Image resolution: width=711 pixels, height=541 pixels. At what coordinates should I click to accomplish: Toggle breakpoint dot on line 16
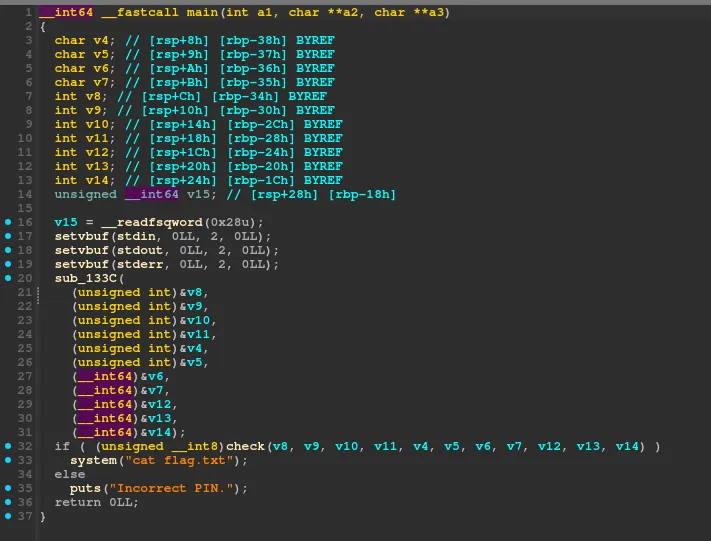click(9, 222)
